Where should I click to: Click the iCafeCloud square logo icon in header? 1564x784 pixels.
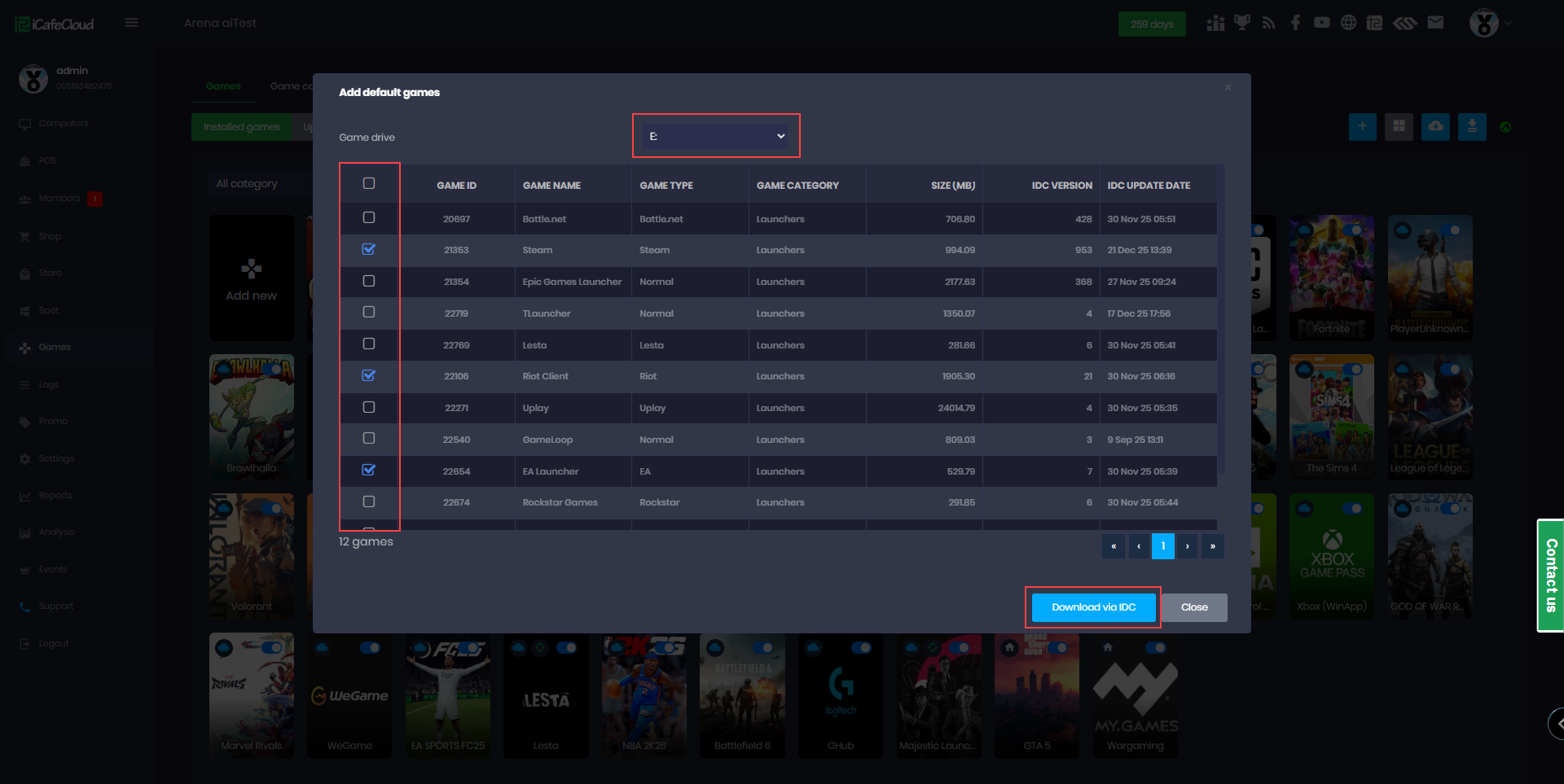(x=1375, y=23)
